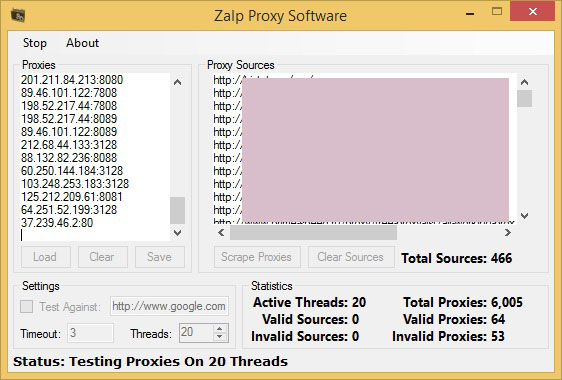This screenshot has width=562, height=380.
Task: Click the Clear button under Proxies
Action: pos(103,257)
